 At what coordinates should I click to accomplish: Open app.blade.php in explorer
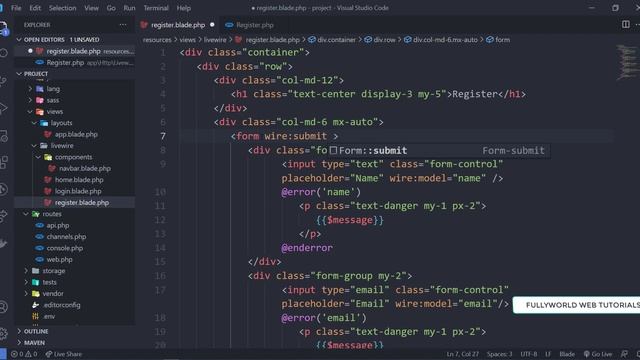(x=76, y=134)
